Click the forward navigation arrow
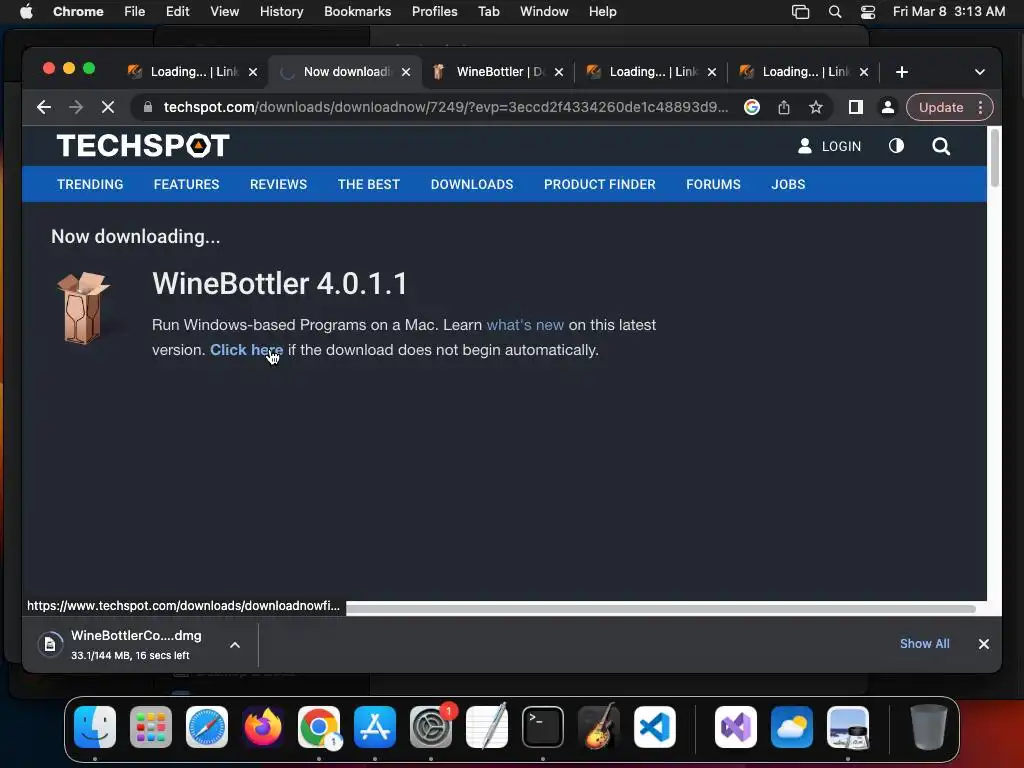Viewport: 1024px width, 768px height. (76, 107)
